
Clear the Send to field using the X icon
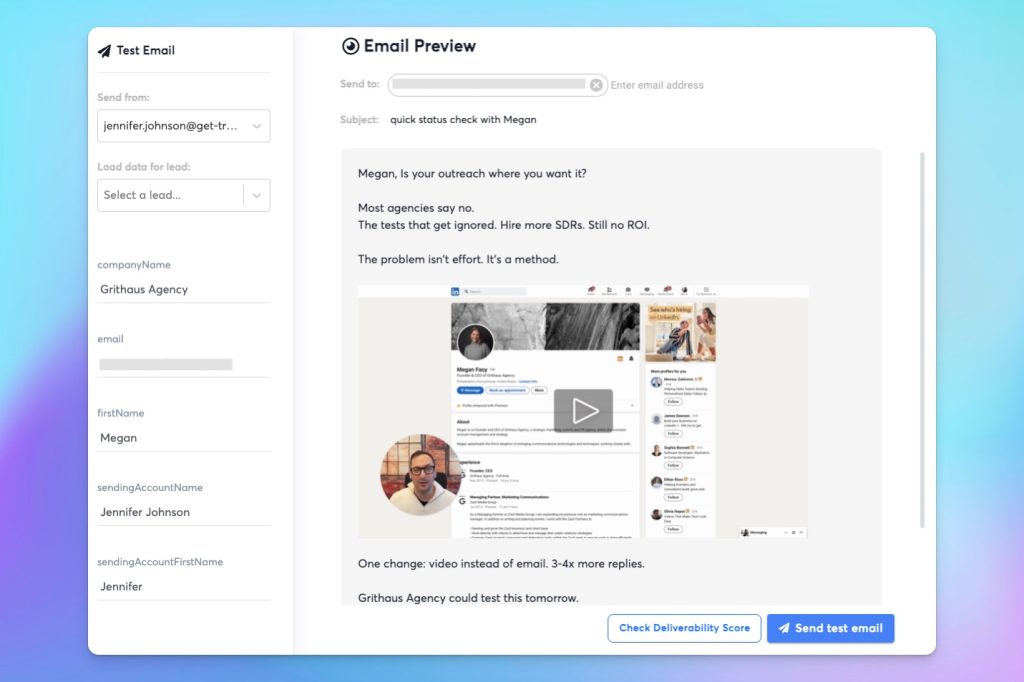[x=596, y=85]
